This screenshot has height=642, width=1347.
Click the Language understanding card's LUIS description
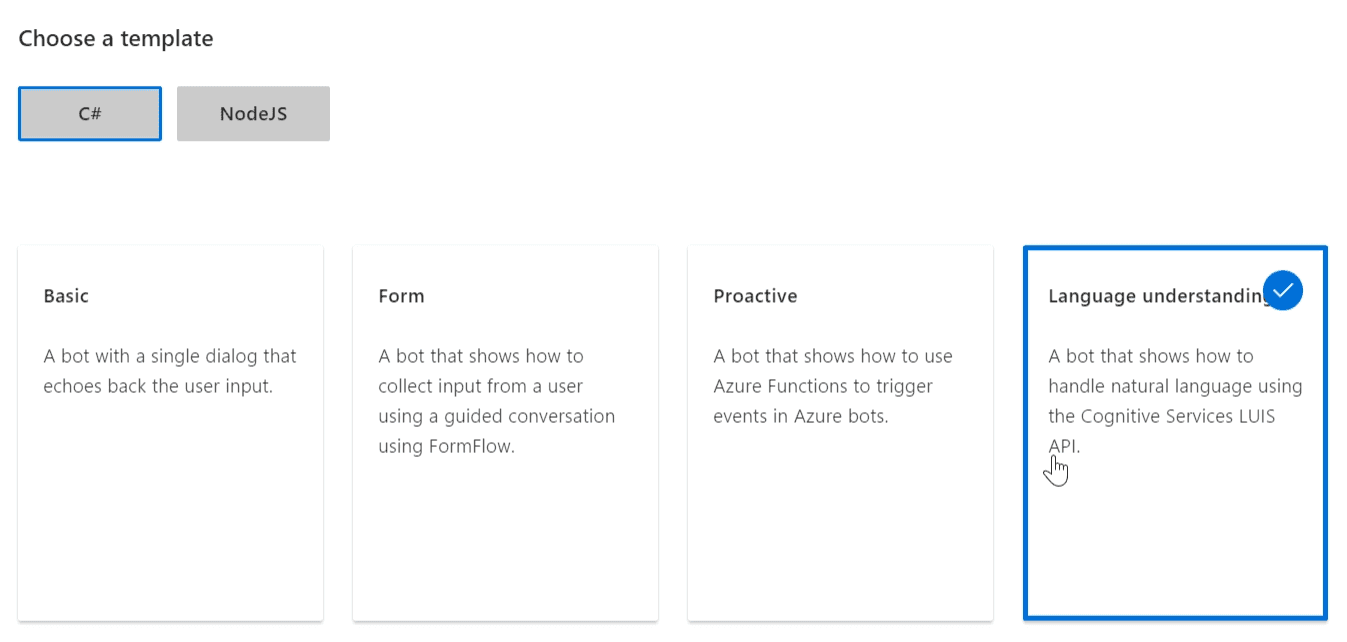pos(1175,401)
